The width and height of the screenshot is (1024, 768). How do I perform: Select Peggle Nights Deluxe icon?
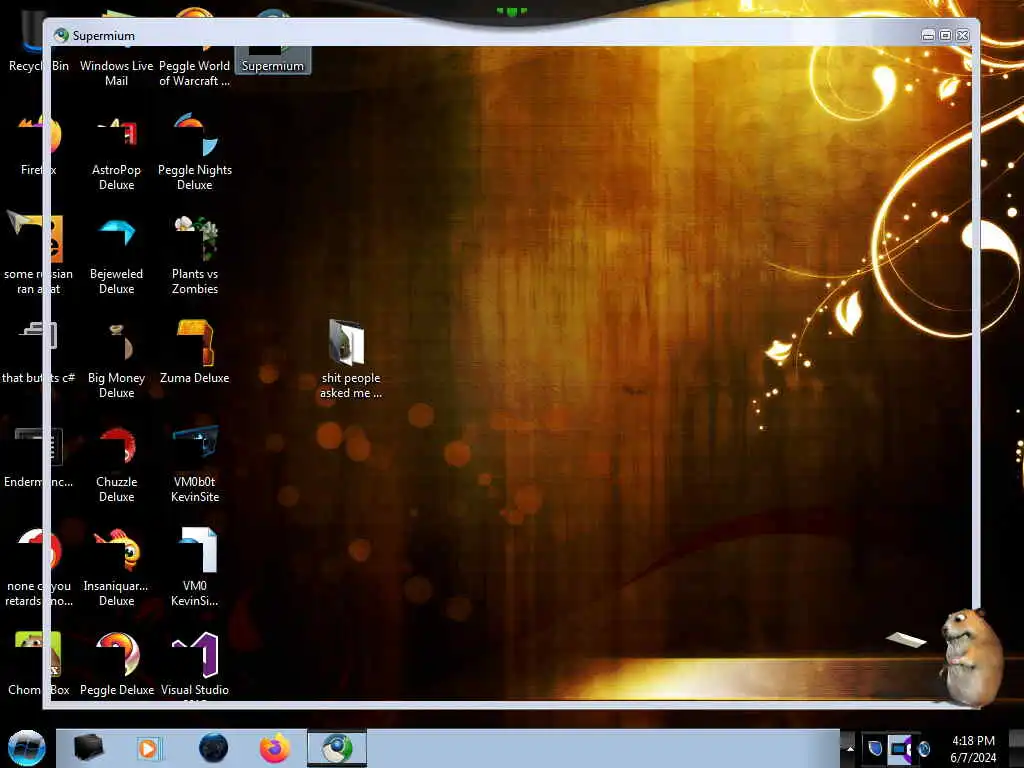pyautogui.click(x=195, y=152)
